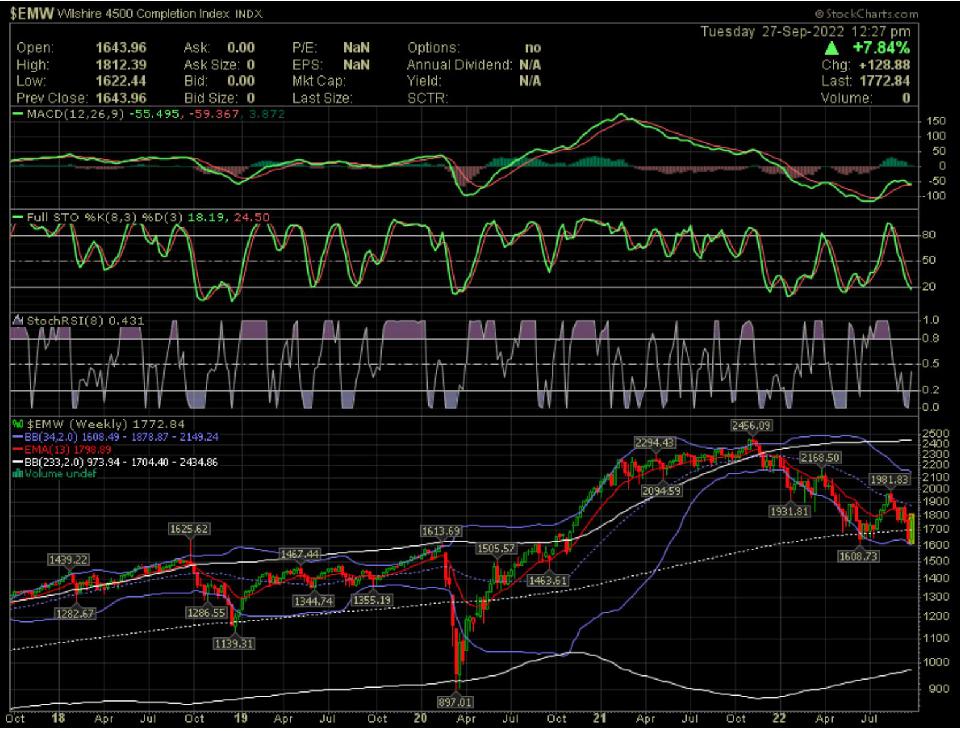This screenshot has width=960, height=731.
Task: Click the 1613.69 price marker
Action: tap(441, 531)
